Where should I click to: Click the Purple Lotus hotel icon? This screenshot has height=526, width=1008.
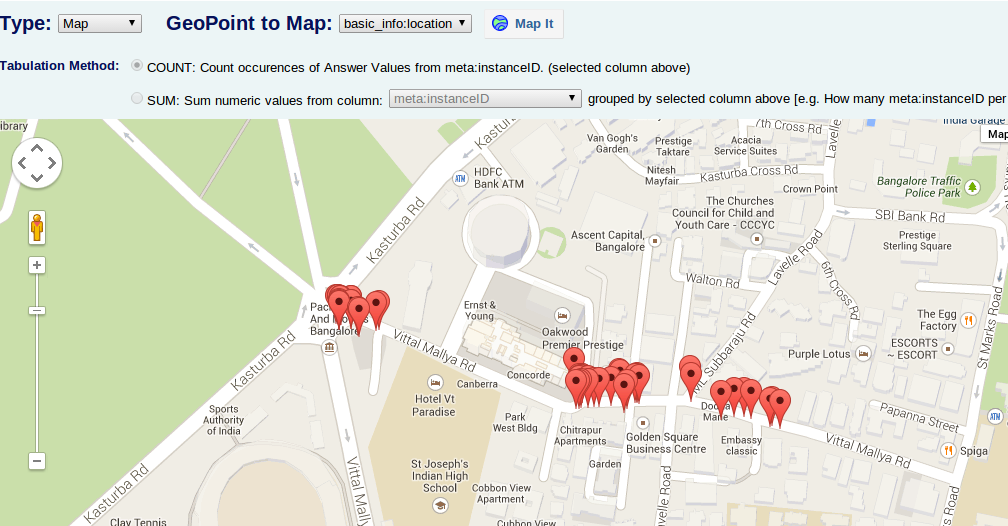point(863,354)
